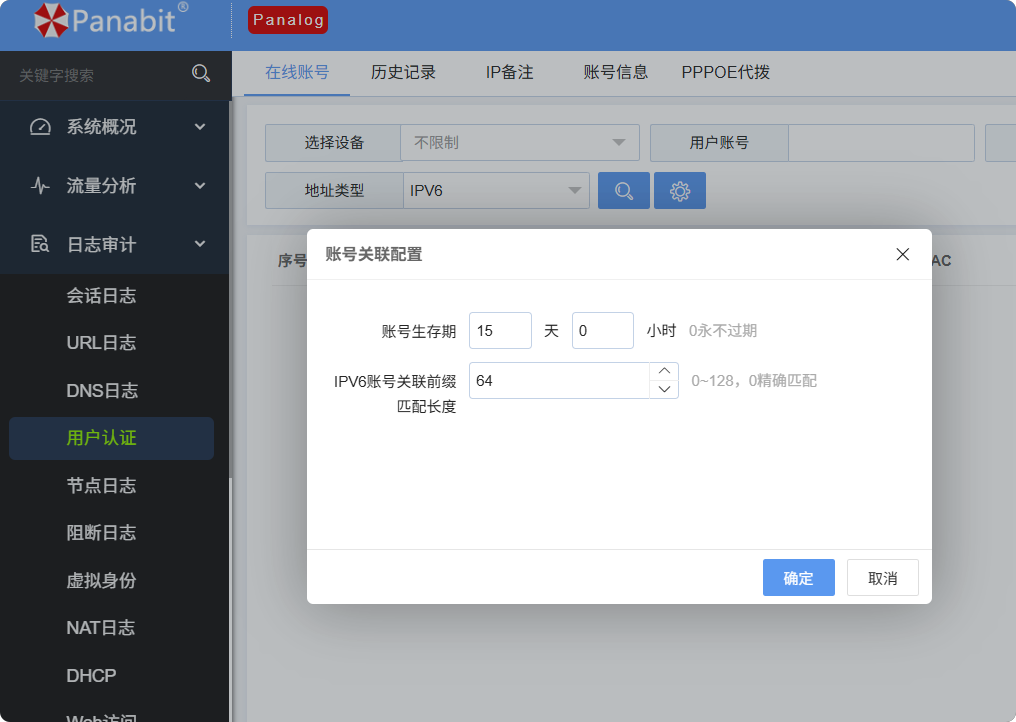Click the Panabit logo
Screen dimensions: 1016x722
coord(111,20)
